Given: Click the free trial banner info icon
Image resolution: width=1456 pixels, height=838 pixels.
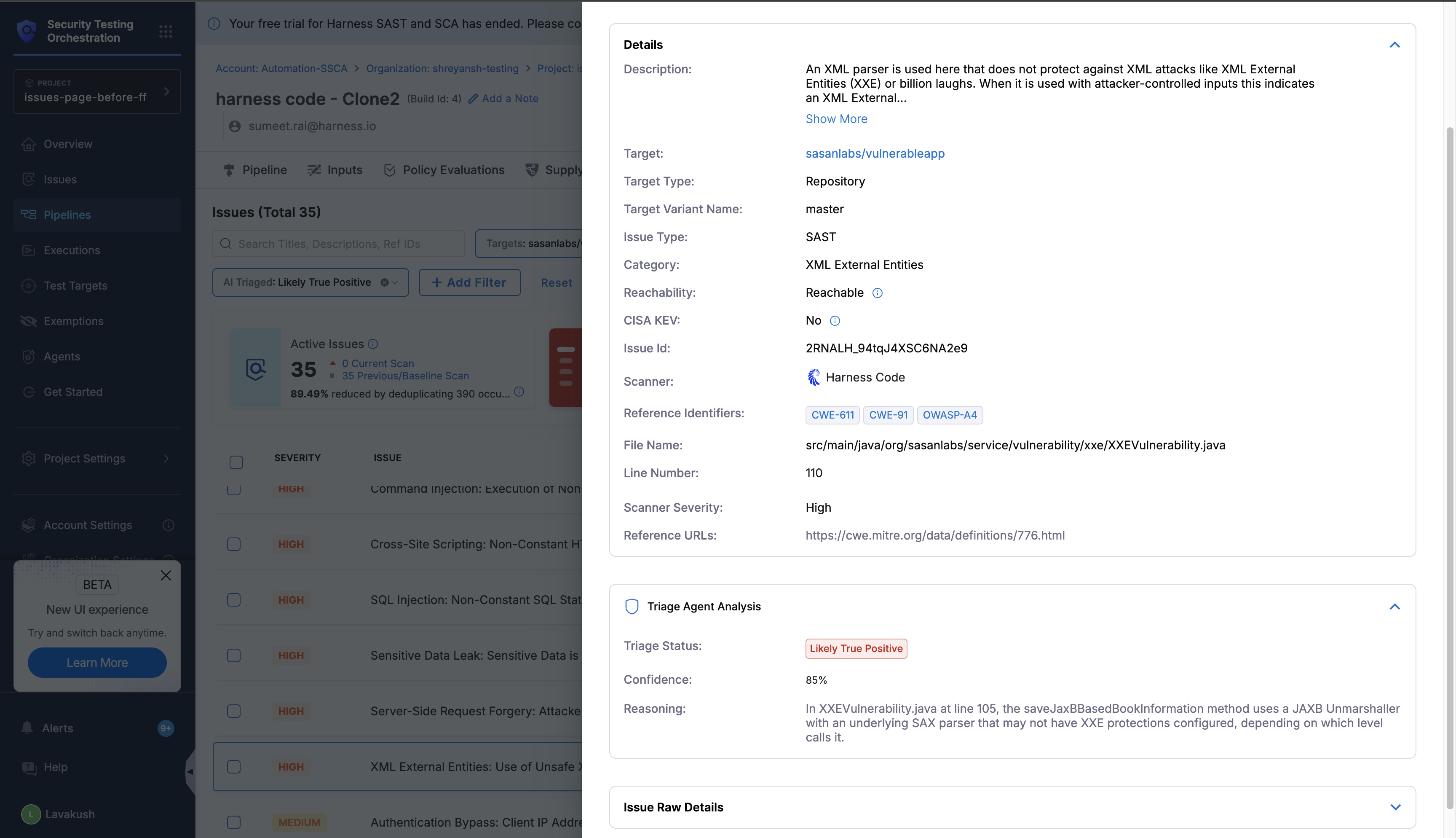Looking at the screenshot, I should (x=214, y=24).
